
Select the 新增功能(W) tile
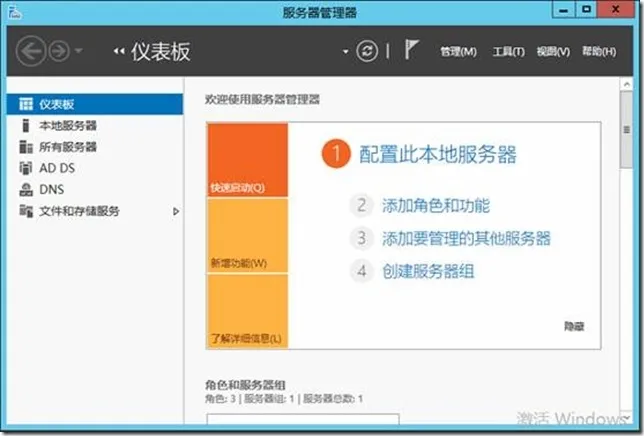click(248, 235)
